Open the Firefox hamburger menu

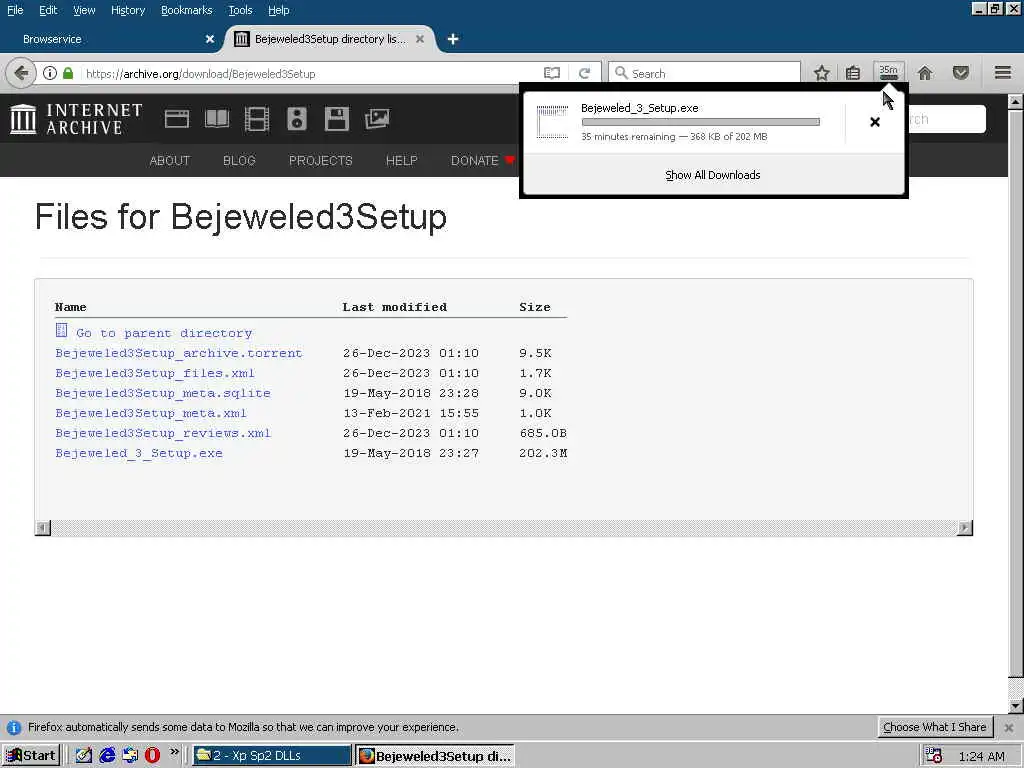1003,72
